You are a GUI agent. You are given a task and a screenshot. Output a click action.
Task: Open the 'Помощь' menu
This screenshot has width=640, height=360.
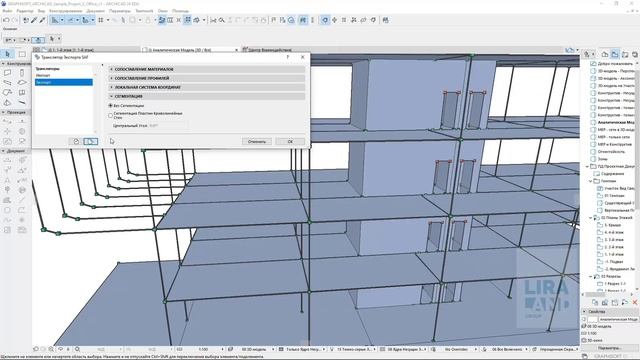coord(180,11)
